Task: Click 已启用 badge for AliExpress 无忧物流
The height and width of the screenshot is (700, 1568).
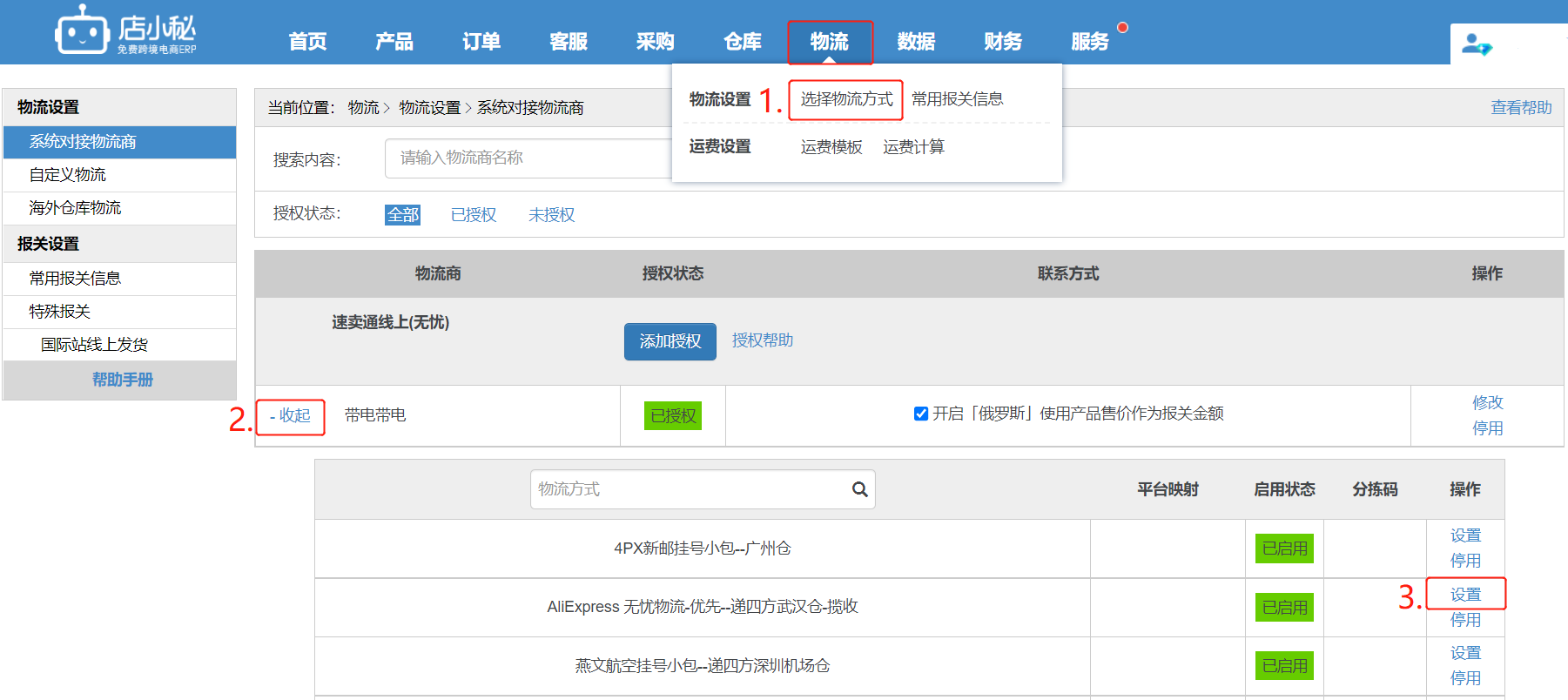Action: (x=1285, y=608)
